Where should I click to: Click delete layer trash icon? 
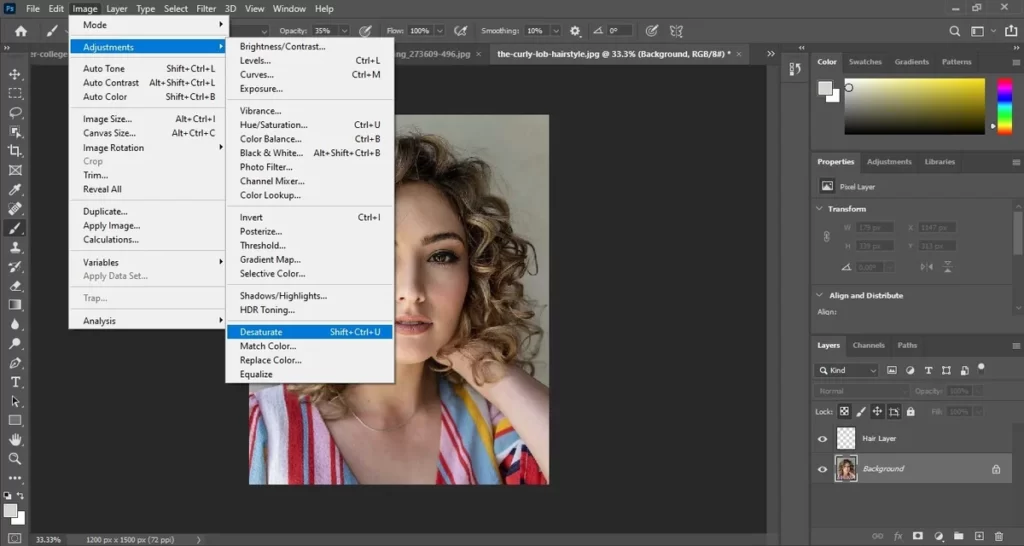click(999, 536)
